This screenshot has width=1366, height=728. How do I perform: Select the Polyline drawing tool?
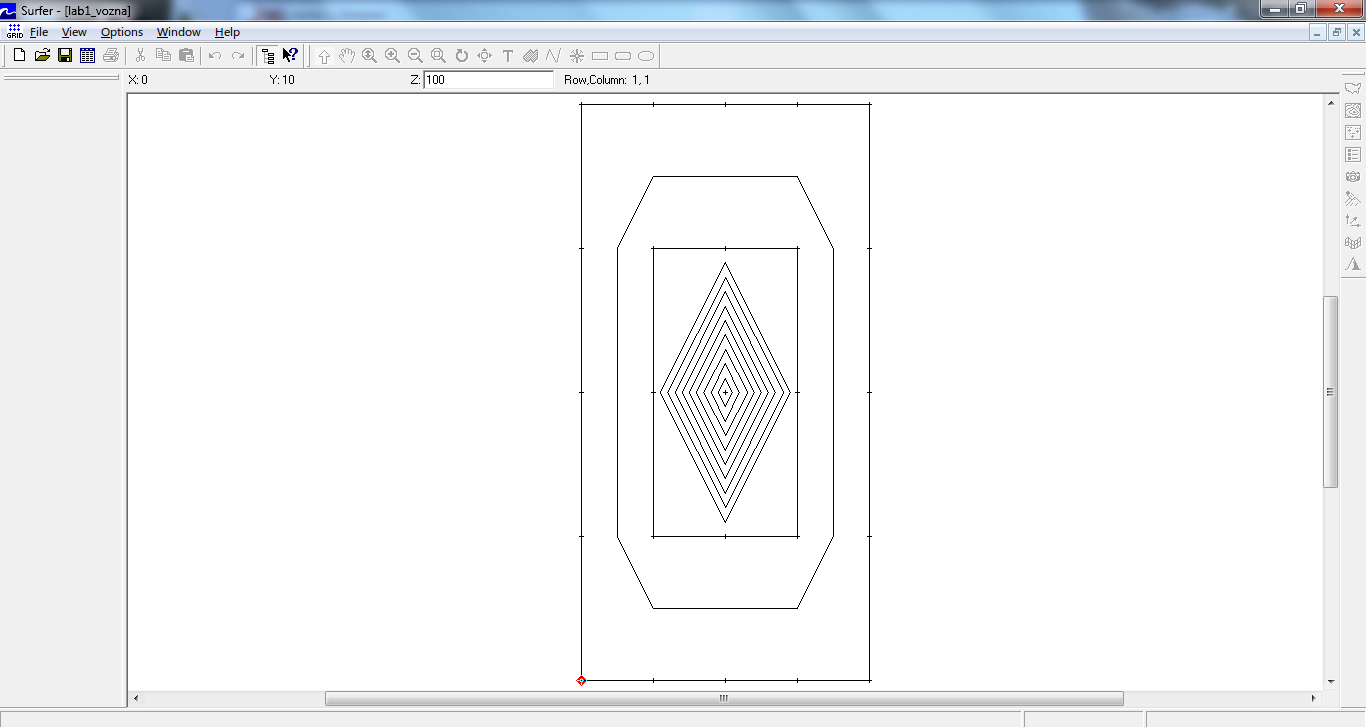point(553,56)
